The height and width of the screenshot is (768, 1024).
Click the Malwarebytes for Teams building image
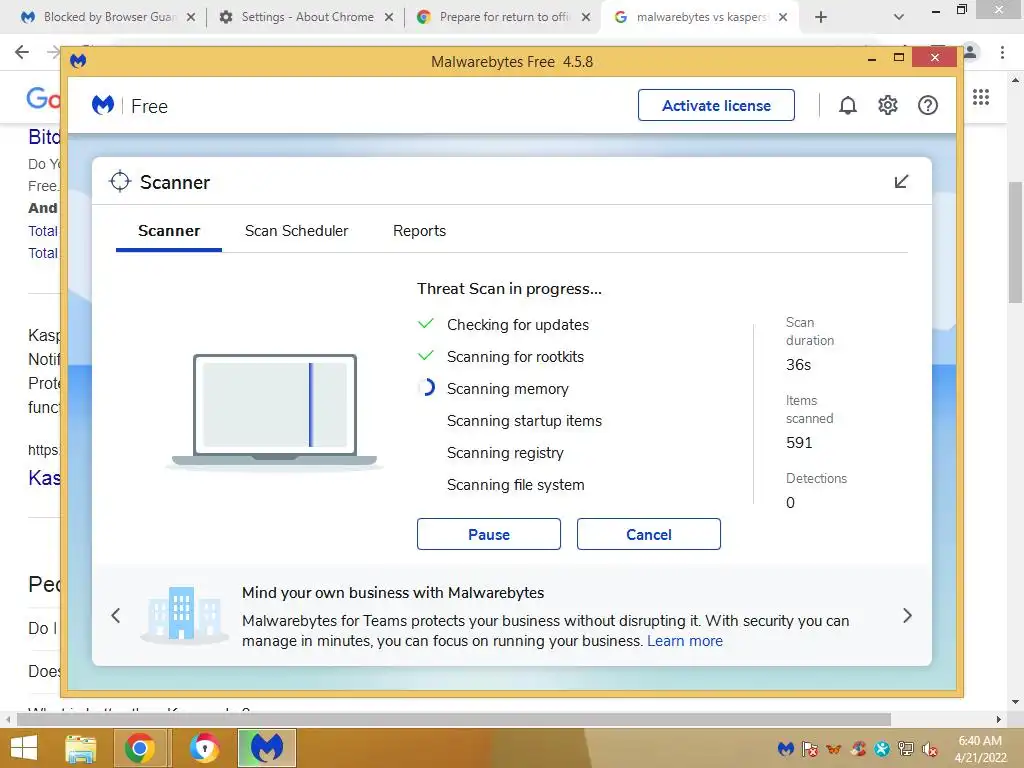coord(184,614)
